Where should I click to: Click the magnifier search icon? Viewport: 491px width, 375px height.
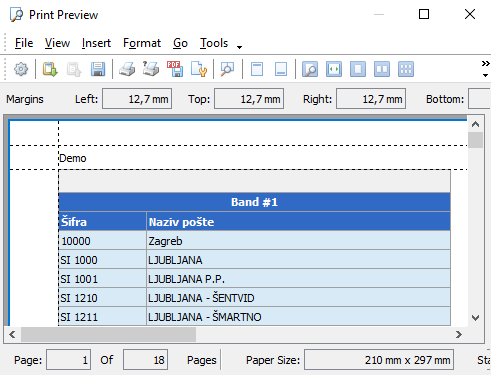pos(227,69)
